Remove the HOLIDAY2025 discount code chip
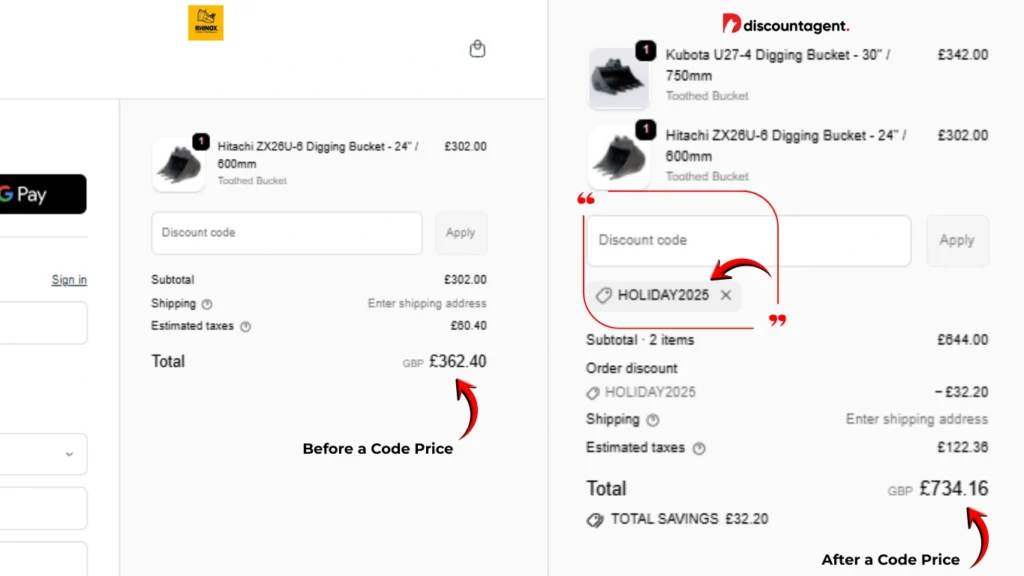 point(726,295)
